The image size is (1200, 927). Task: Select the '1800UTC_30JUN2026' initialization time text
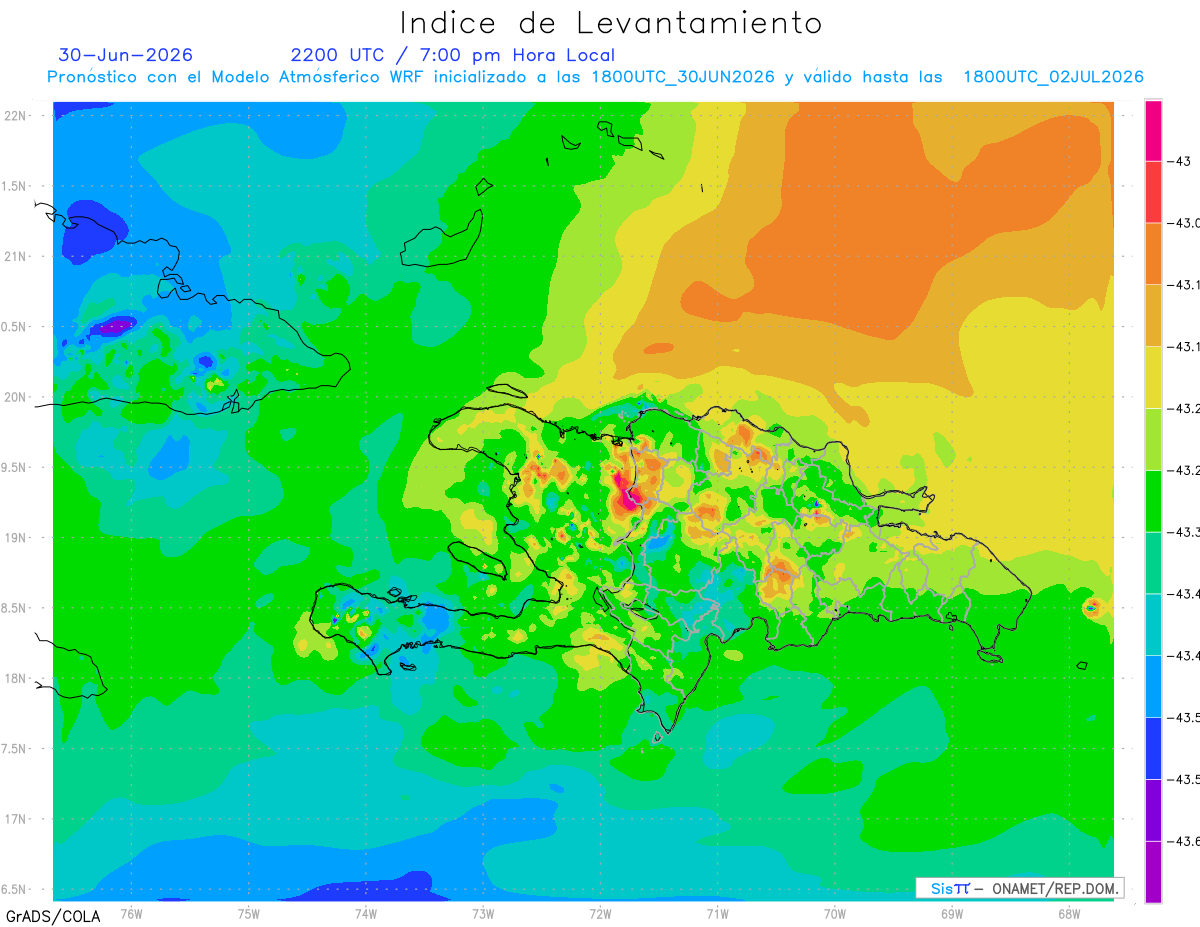(683, 77)
